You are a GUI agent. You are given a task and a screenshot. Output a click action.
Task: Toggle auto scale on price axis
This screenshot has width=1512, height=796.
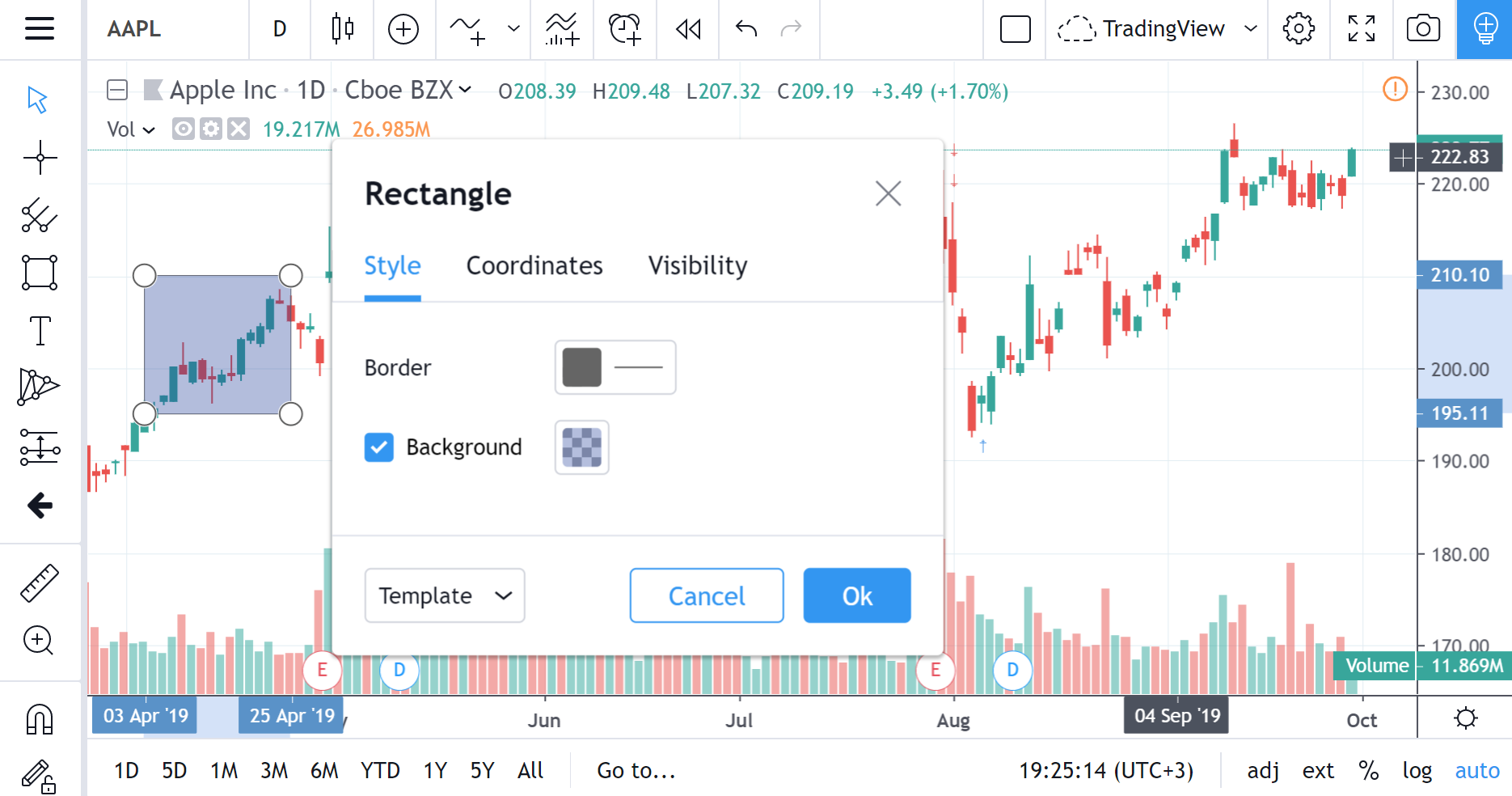1477,770
